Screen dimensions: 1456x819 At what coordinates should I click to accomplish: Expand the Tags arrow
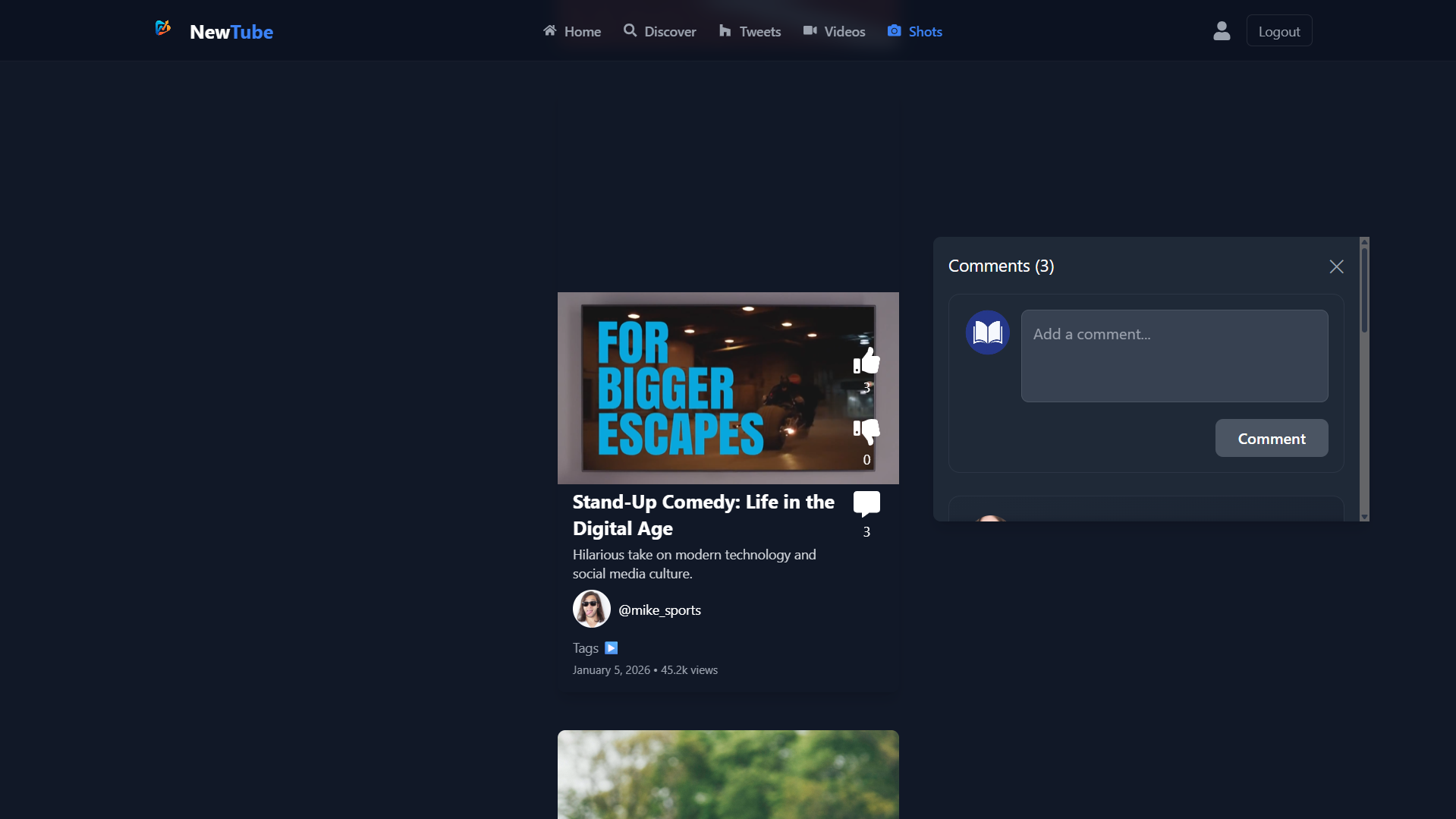pyautogui.click(x=612, y=648)
